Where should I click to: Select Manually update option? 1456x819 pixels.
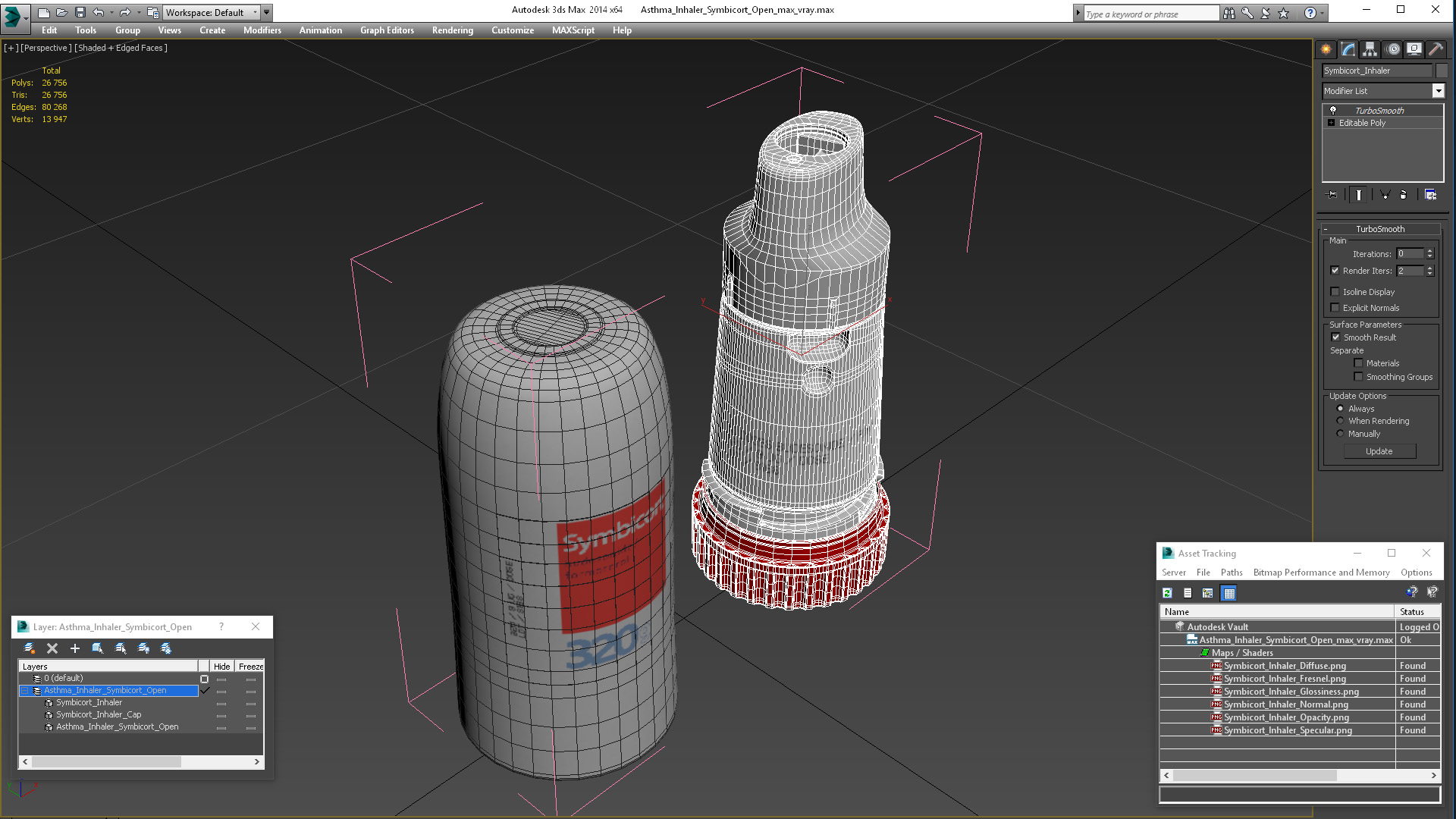point(1340,434)
